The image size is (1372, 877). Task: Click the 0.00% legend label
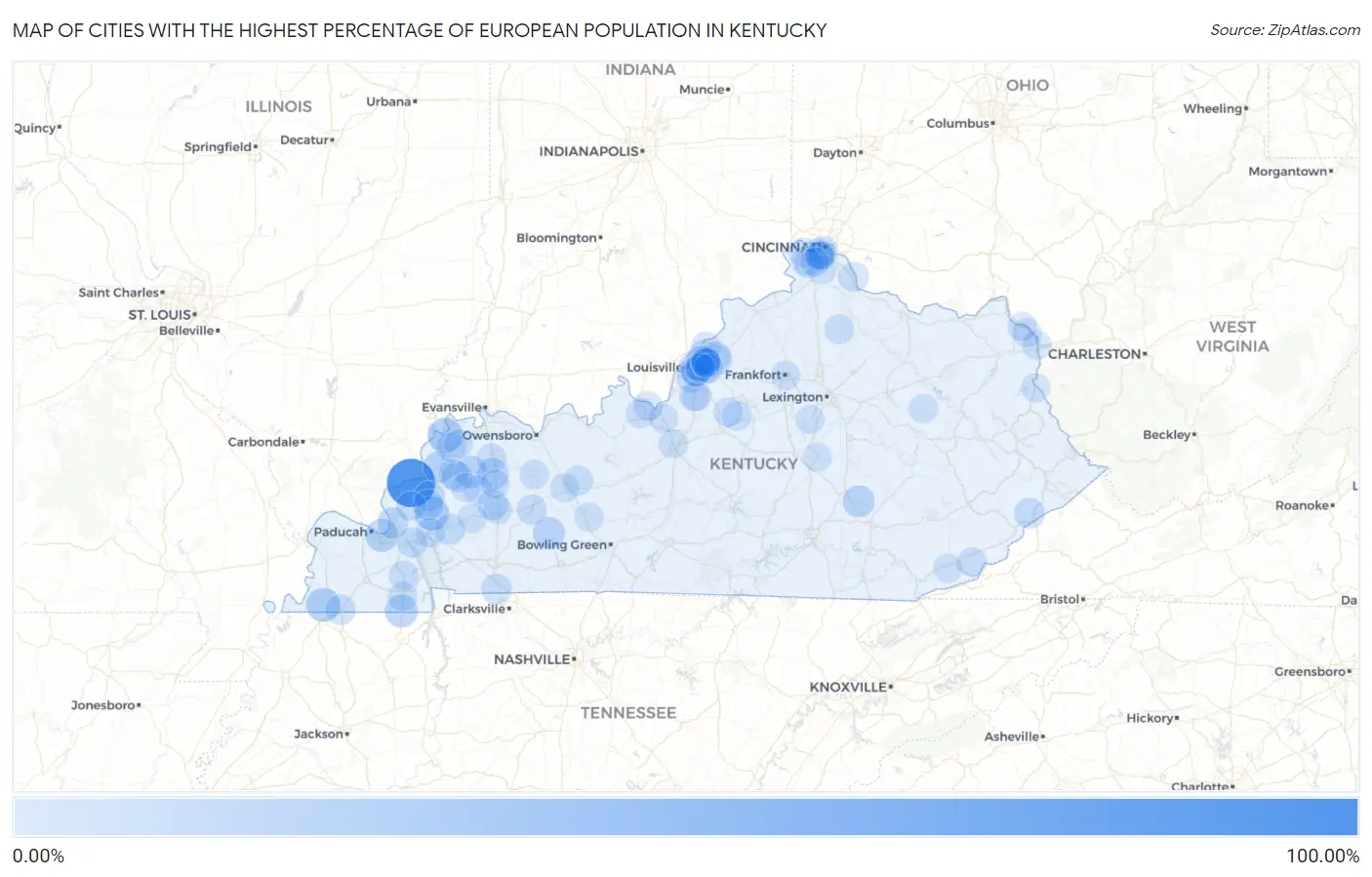[39, 857]
